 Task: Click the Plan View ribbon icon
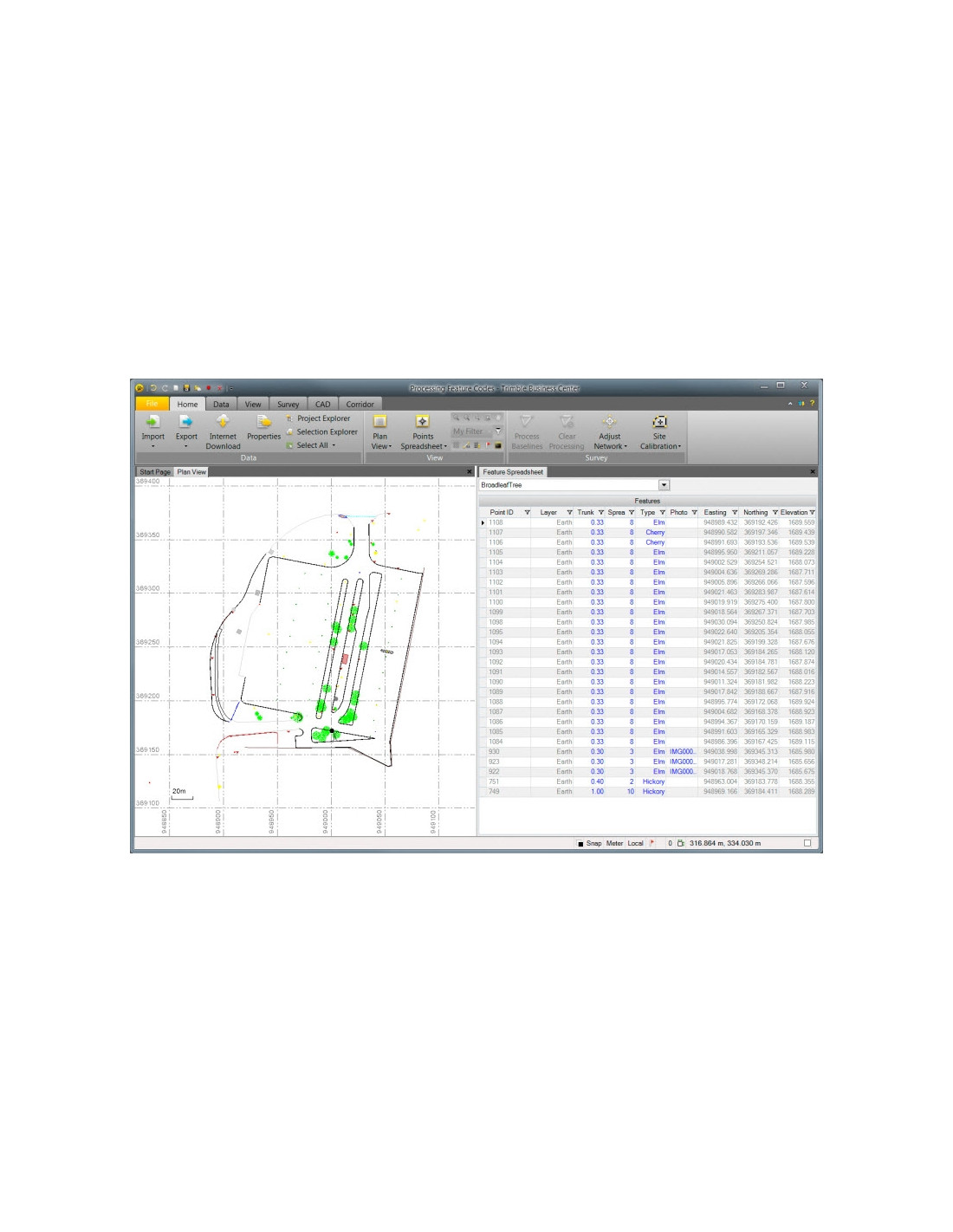point(379,421)
